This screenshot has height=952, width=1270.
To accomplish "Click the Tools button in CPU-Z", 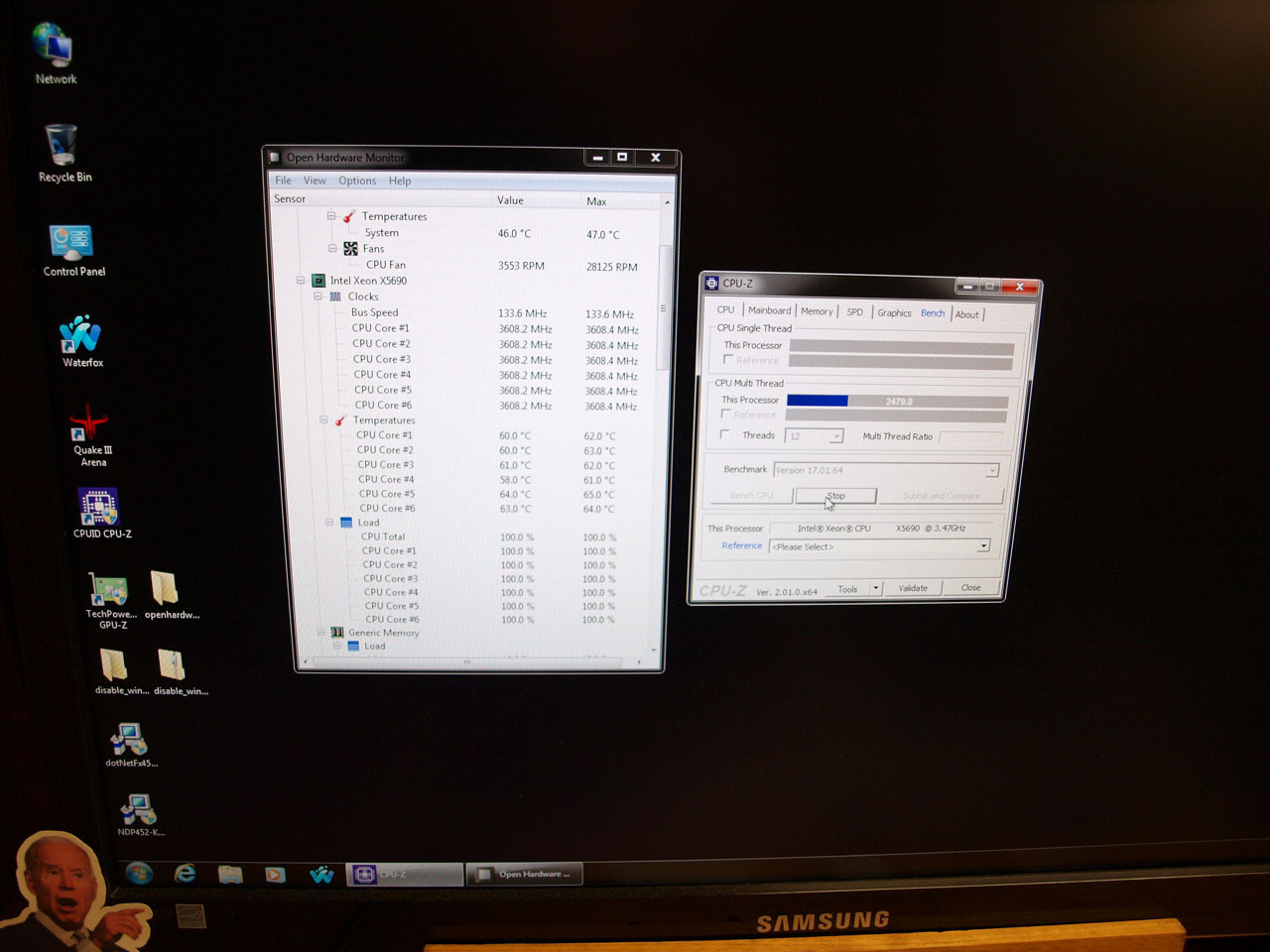I will pos(847,589).
